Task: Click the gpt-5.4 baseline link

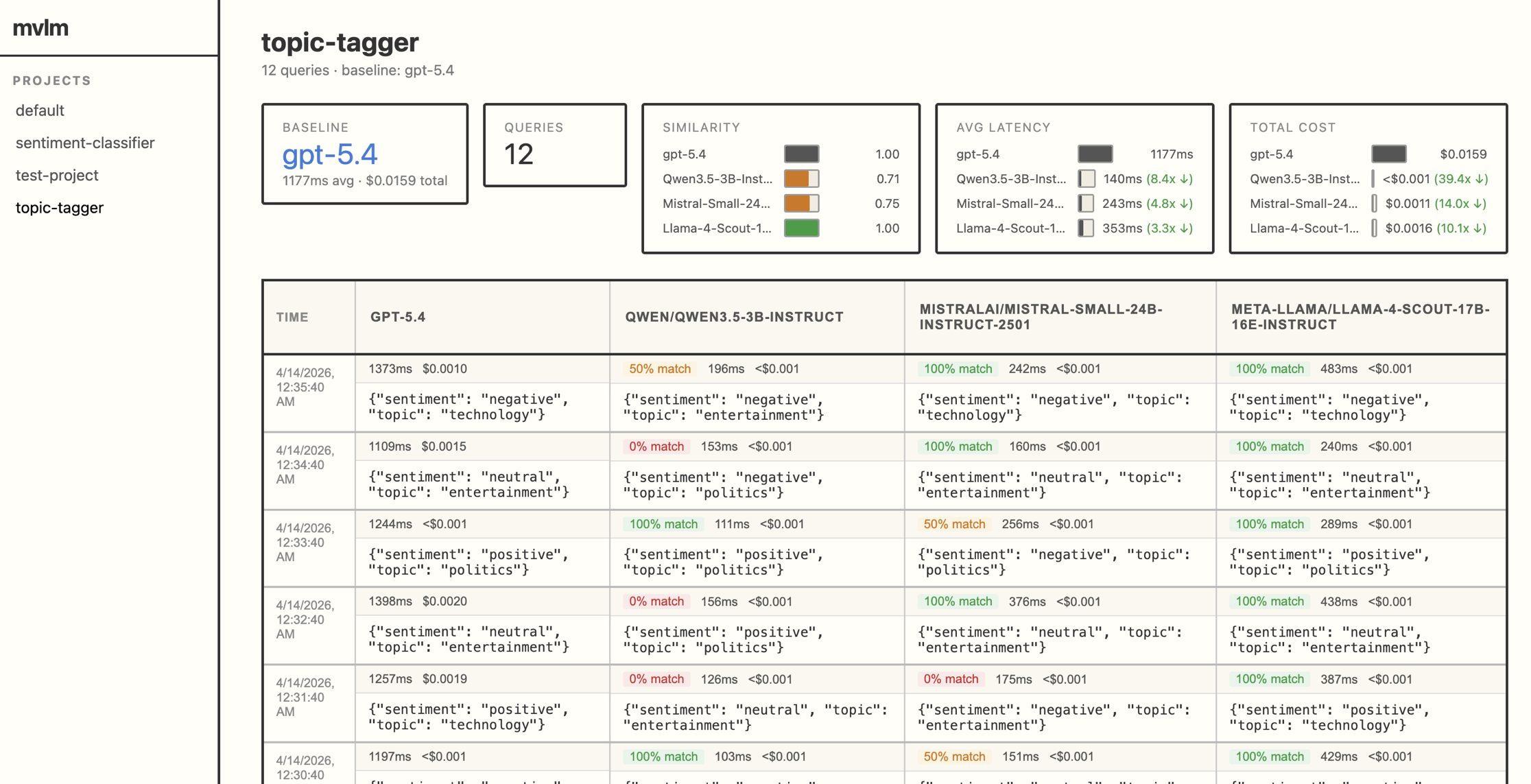Action: (330, 154)
